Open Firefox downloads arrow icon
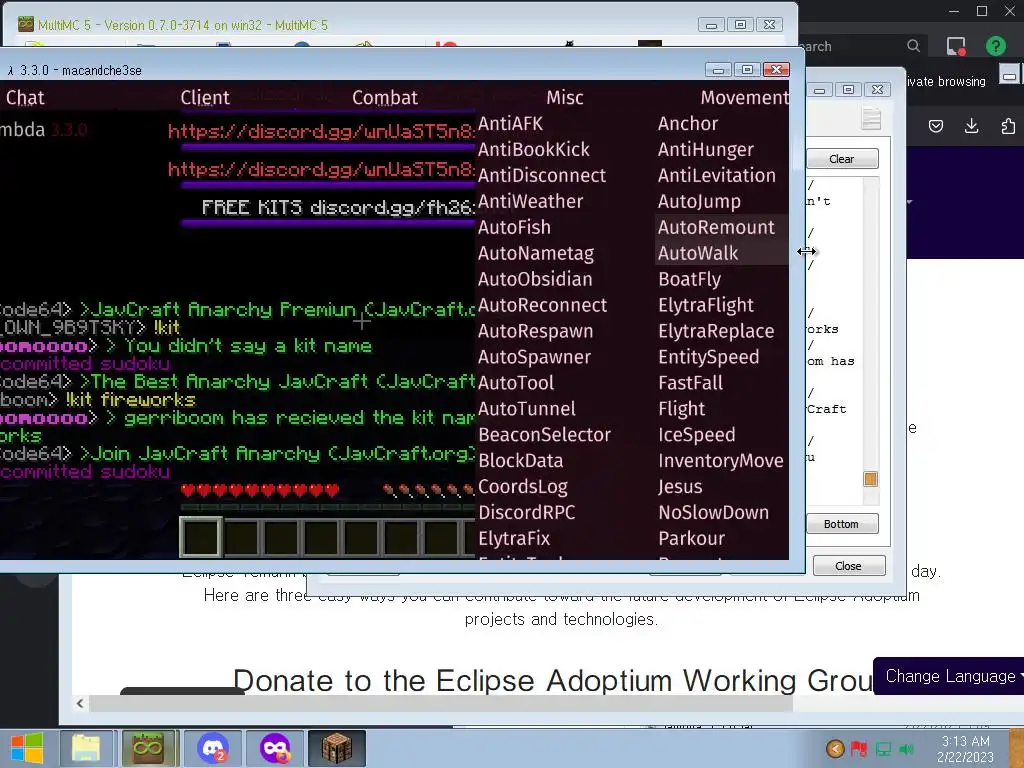The height and width of the screenshot is (768, 1024). point(972,126)
